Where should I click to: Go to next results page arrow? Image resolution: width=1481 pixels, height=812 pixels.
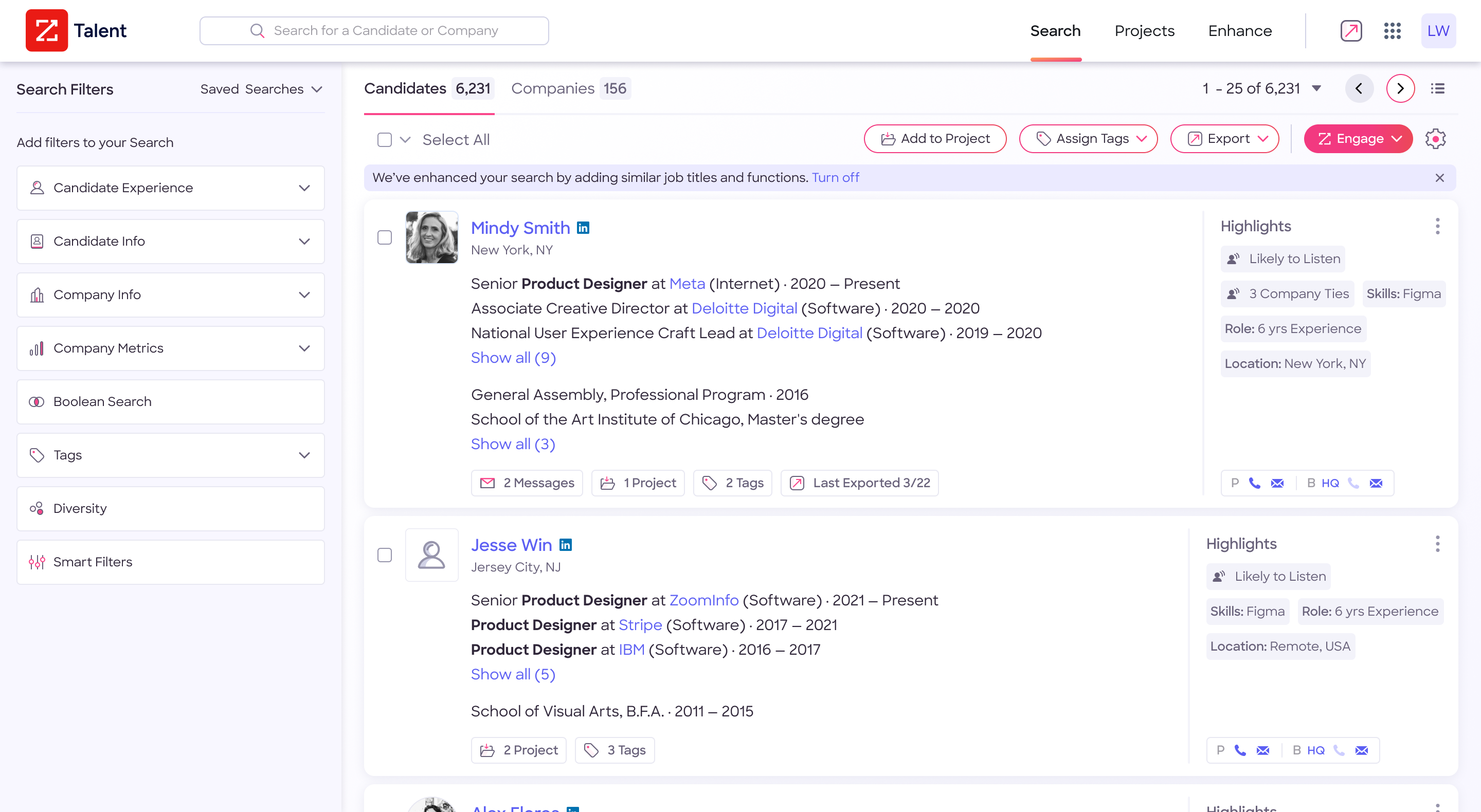pos(1400,88)
